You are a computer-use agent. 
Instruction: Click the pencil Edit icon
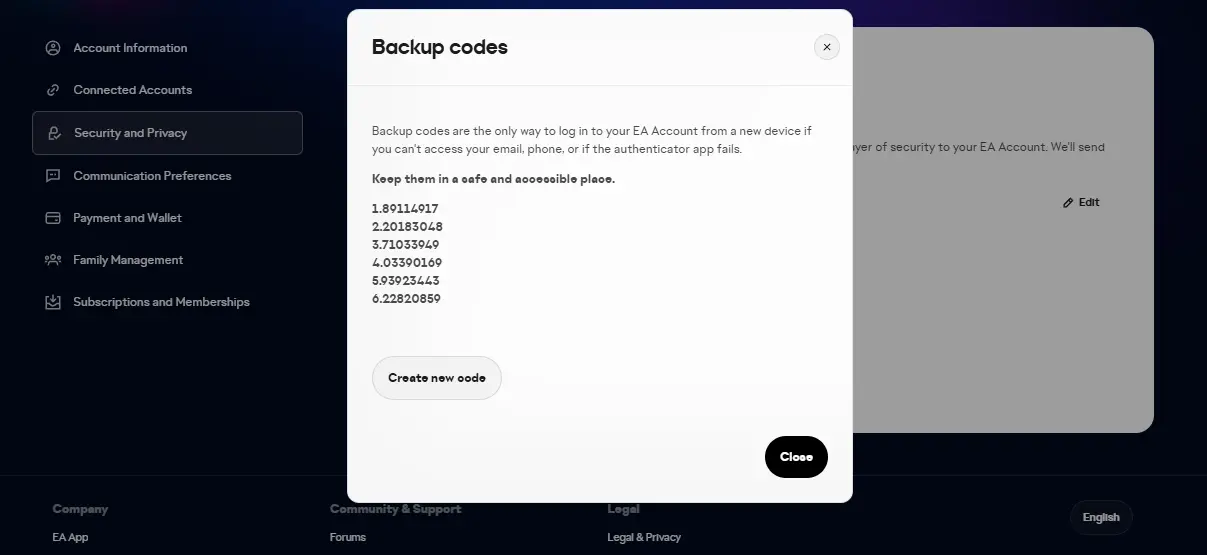click(1069, 202)
